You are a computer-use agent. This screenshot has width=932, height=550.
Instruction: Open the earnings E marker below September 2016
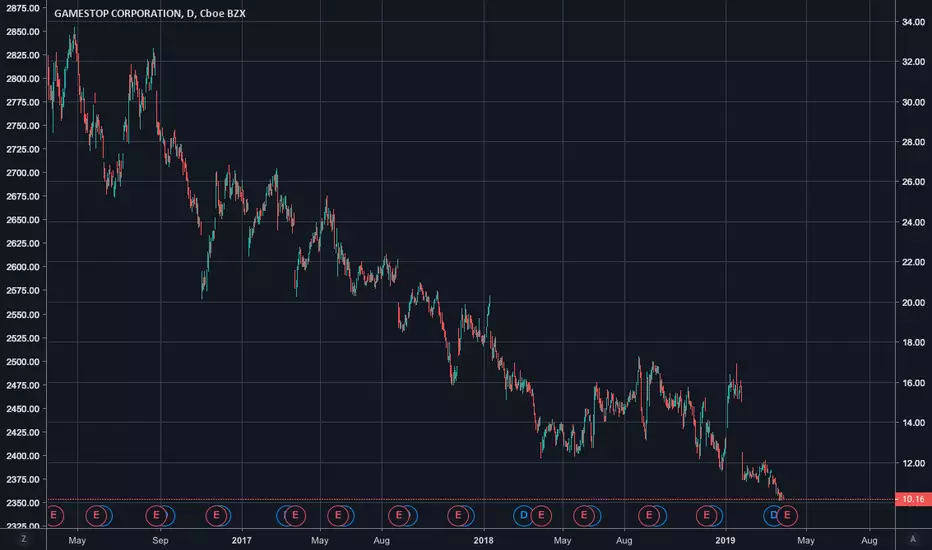[156, 515]
